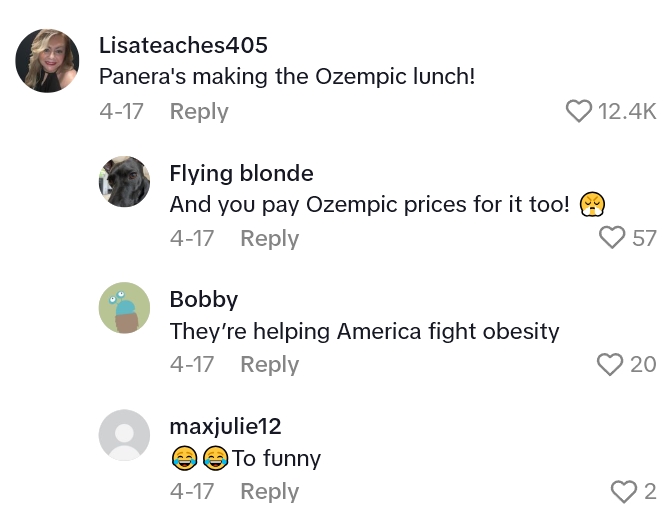Screen dimensions: 663x526
Task: Open the Flying blonde username link
Action: (241, 173)
